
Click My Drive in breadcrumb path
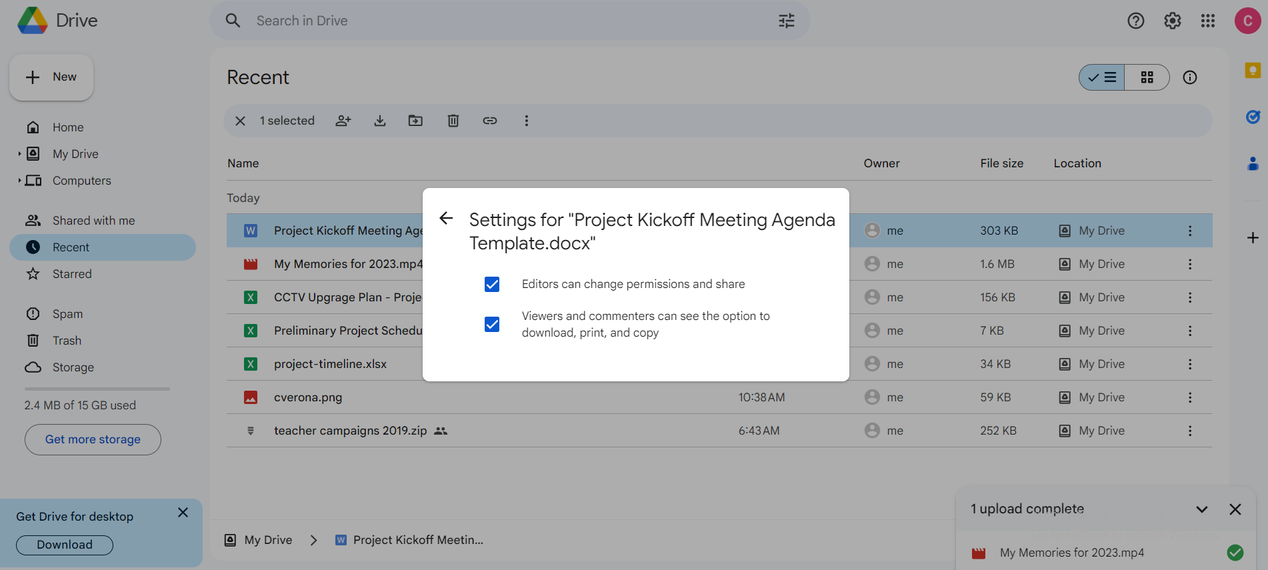click(x=259, y=540)
